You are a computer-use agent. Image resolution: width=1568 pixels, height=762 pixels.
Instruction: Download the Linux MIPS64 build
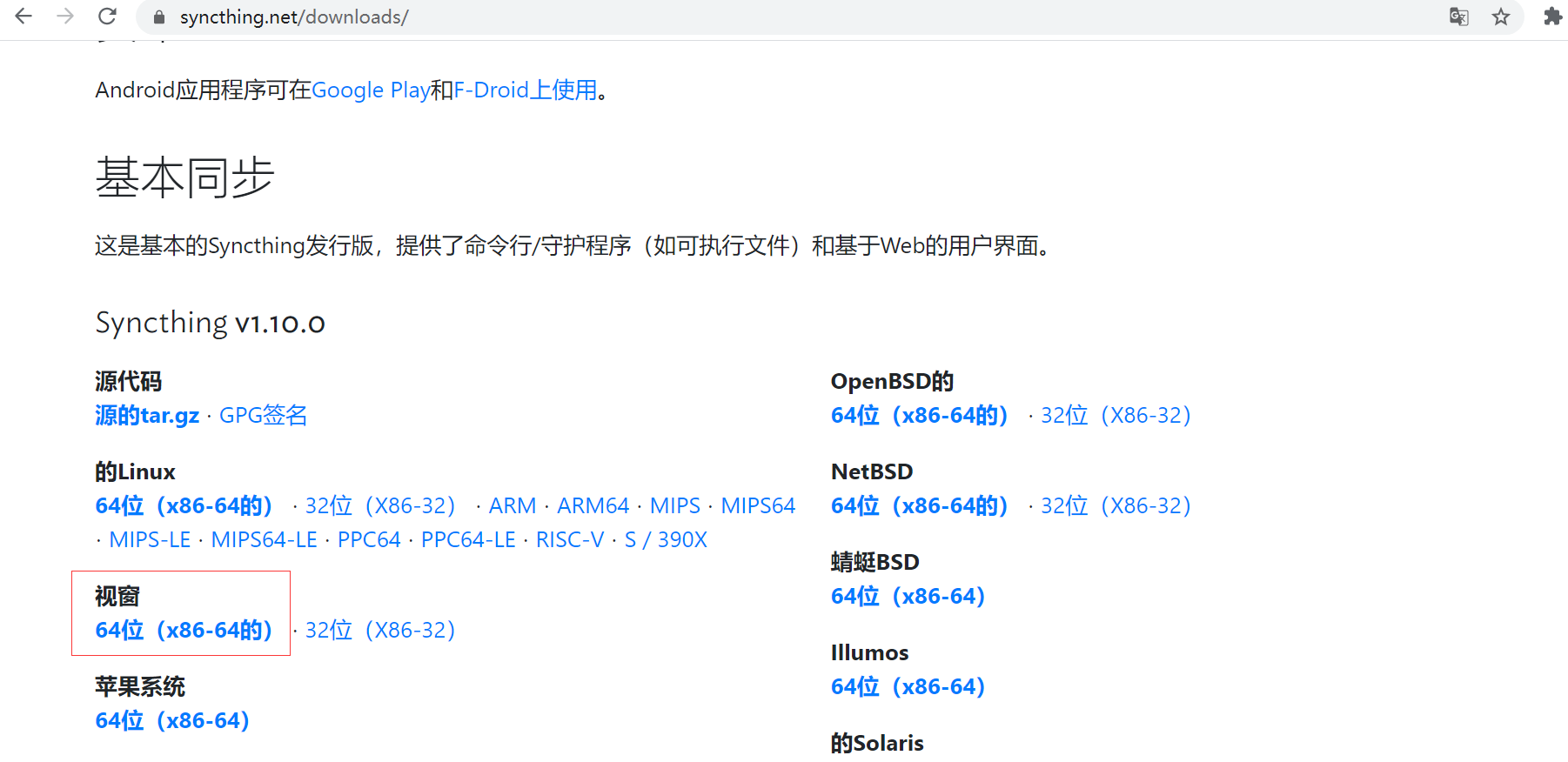coord(758,505)
